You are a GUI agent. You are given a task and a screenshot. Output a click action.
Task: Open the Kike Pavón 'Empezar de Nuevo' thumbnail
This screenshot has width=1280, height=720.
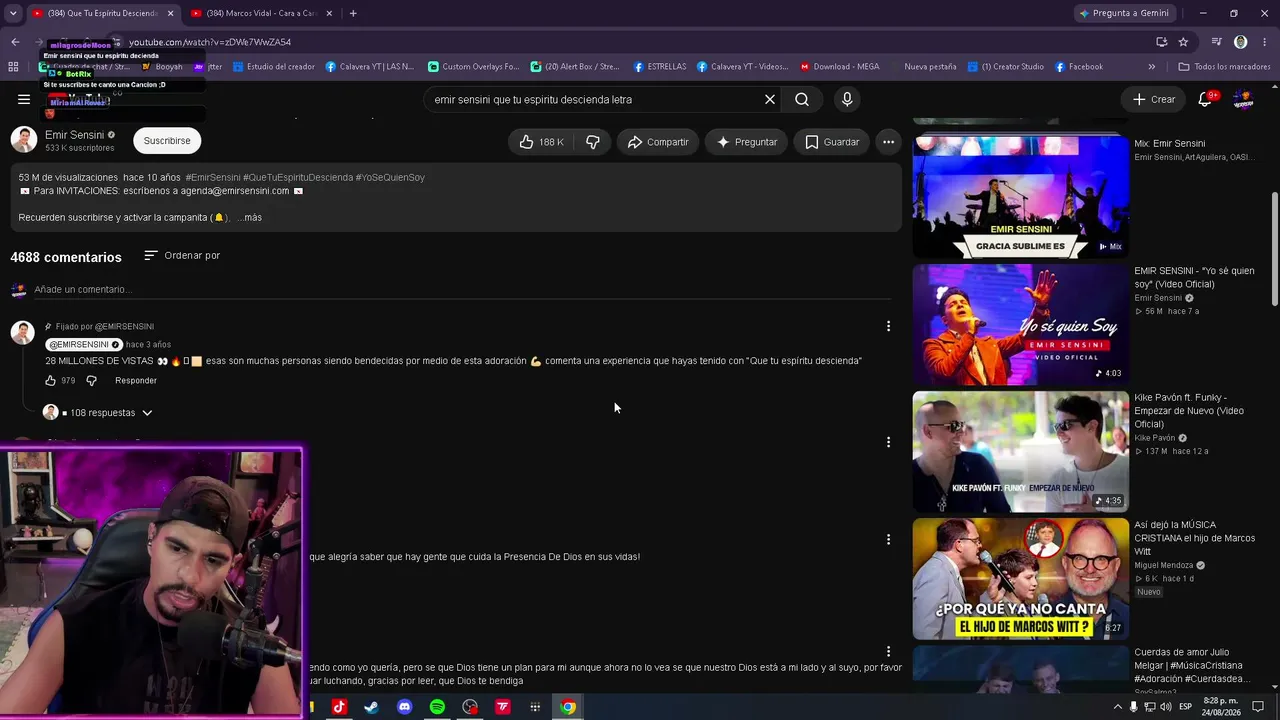click(1020, 452)
